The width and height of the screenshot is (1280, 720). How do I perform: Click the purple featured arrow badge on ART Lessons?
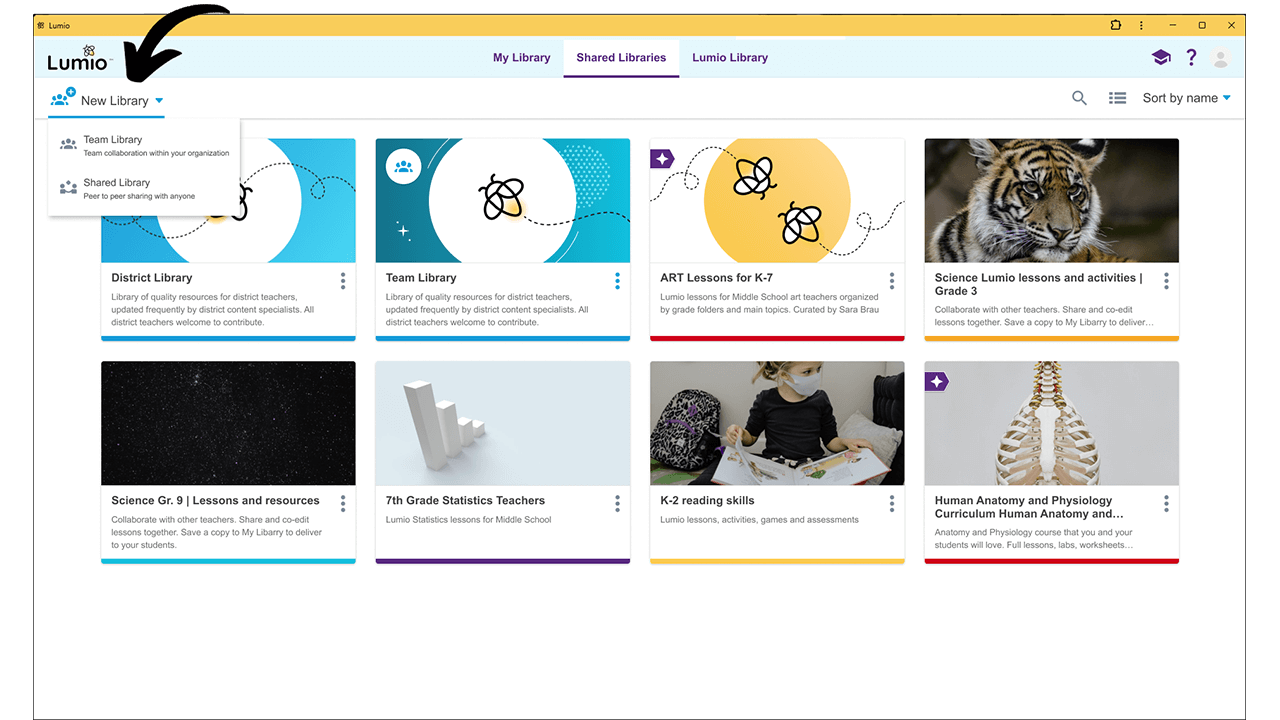[660, 156]
